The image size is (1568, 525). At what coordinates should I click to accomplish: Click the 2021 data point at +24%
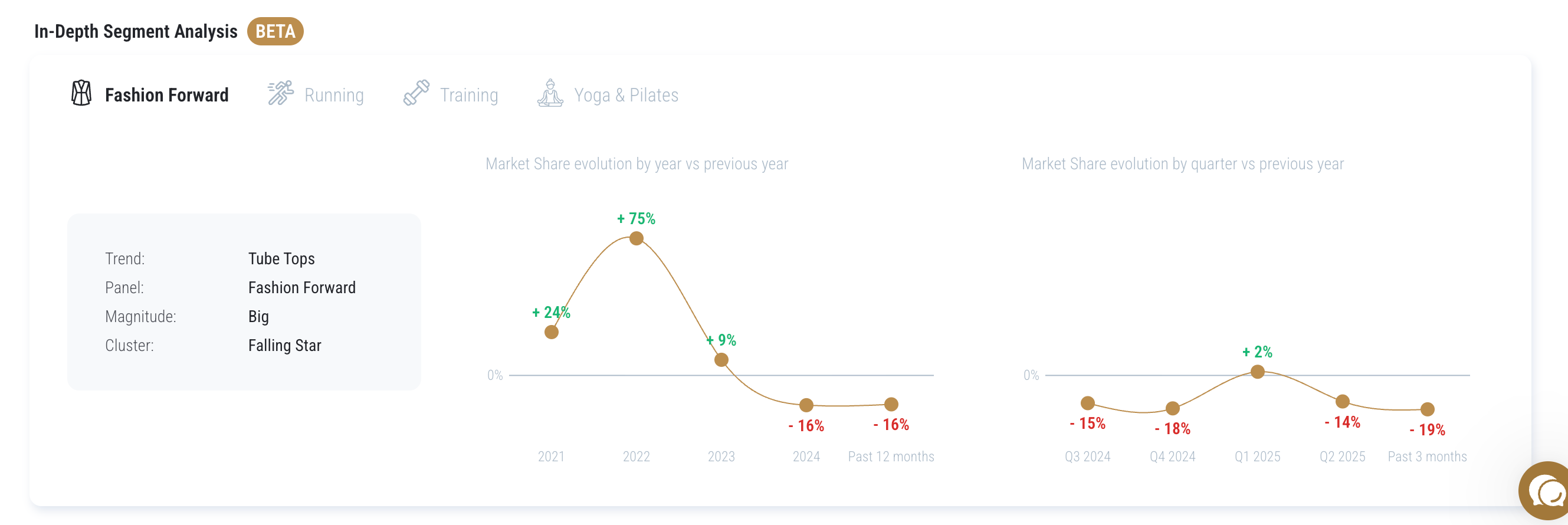(552, 332)
